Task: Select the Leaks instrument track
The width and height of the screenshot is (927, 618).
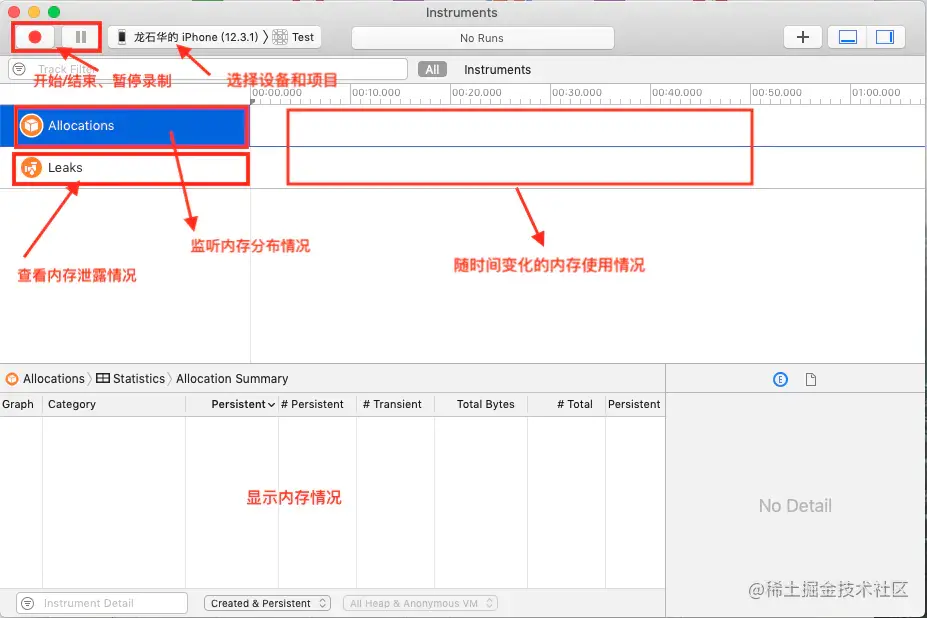Action: (125, 168)
